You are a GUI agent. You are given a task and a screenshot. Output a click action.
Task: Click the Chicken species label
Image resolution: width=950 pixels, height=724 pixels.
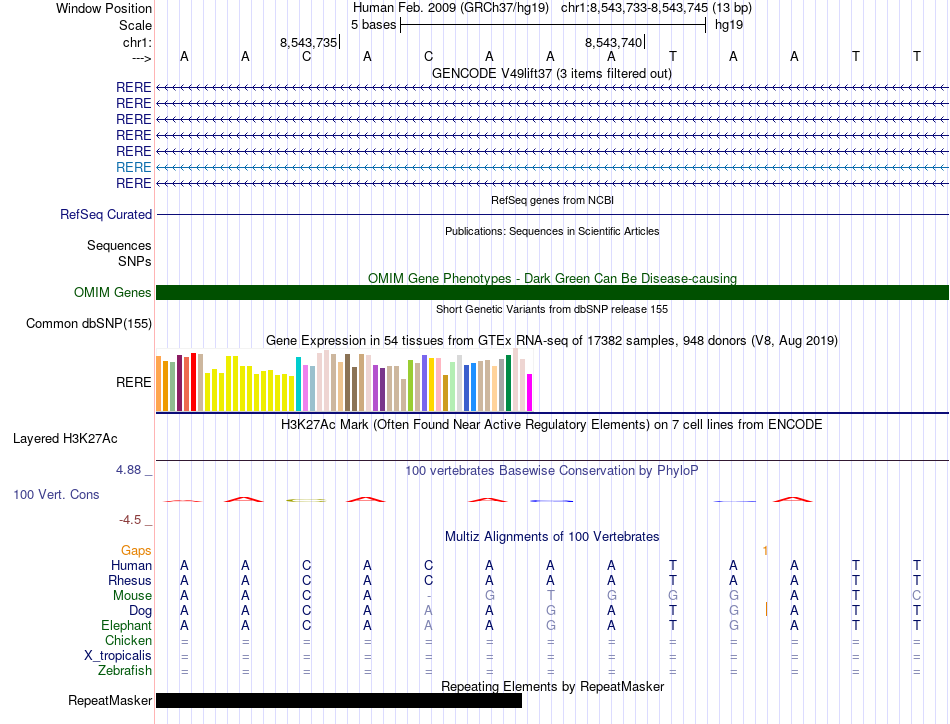click(128, 640)
